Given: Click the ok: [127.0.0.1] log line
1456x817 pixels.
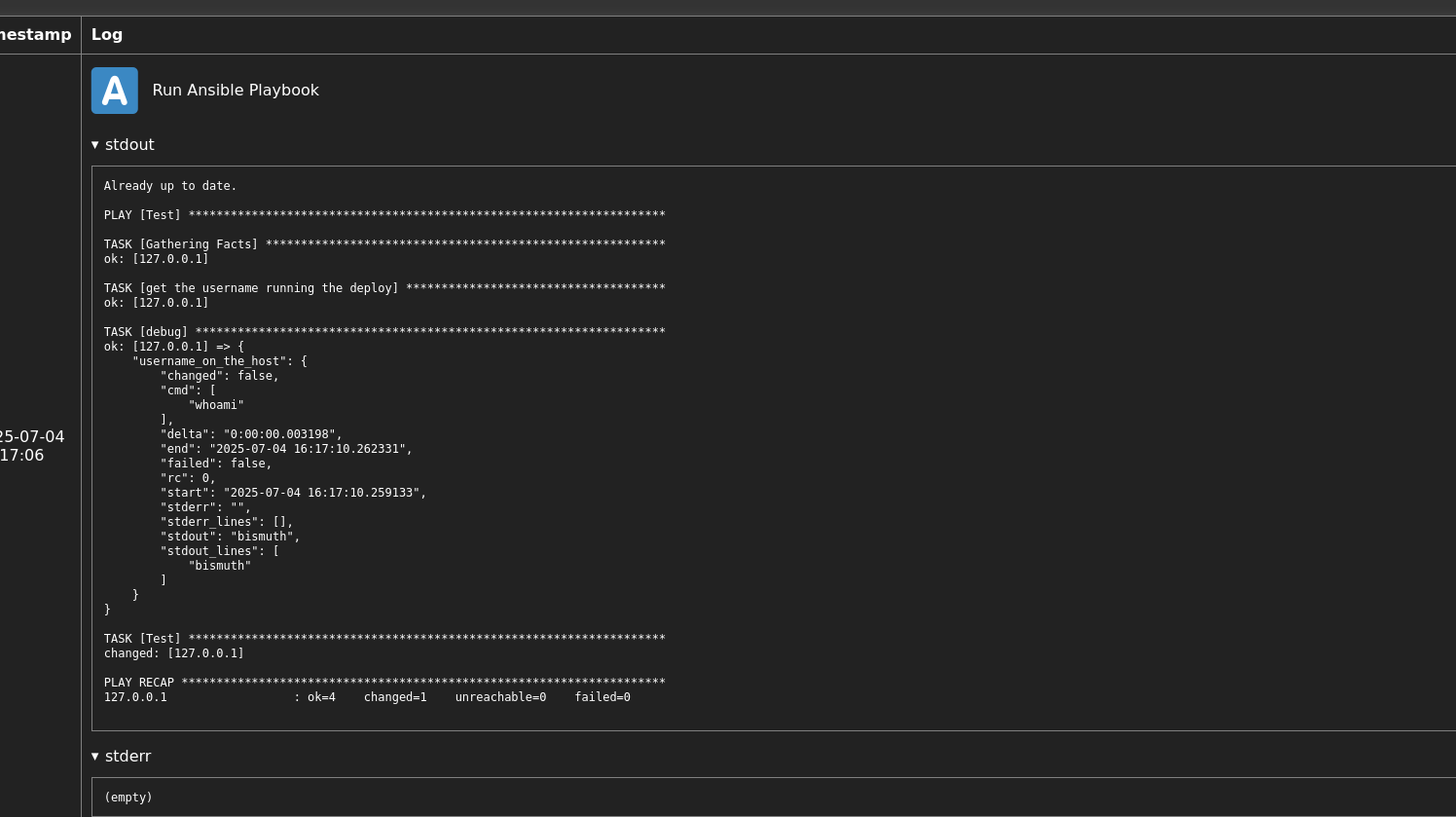Looking at the screenshot, I should pos(156,259).
